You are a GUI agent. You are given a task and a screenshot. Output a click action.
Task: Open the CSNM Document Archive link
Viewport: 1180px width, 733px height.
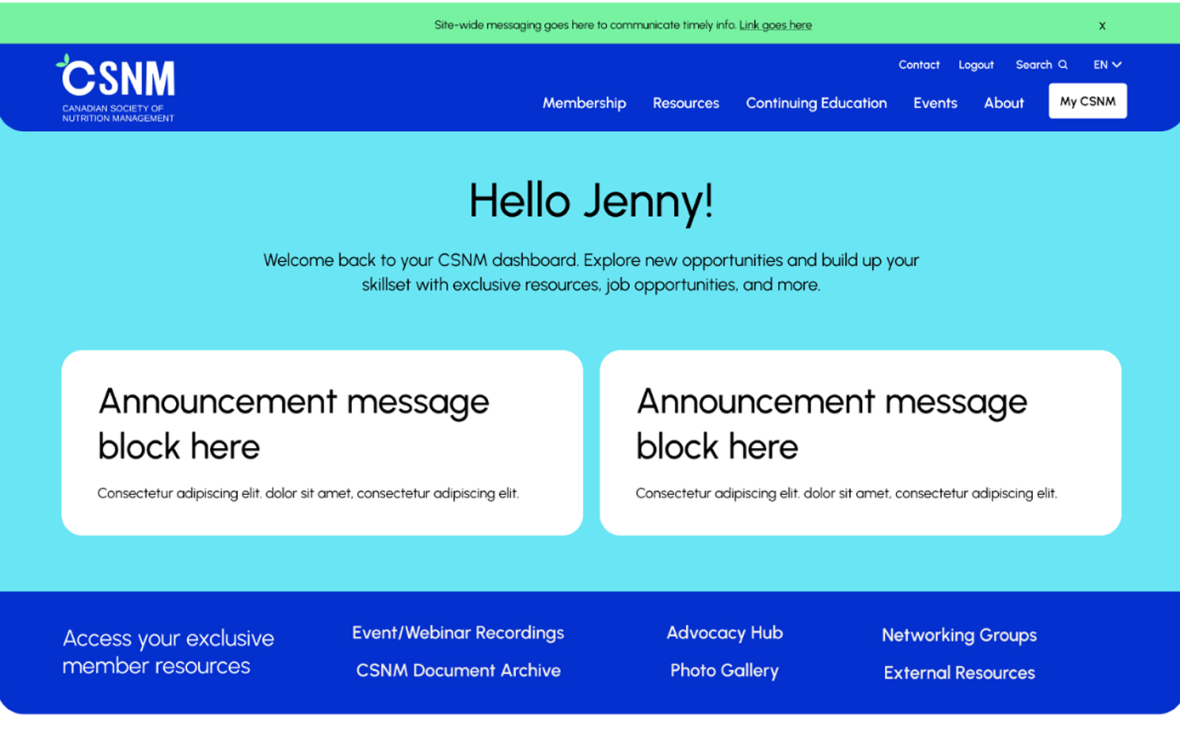(458, 671)
